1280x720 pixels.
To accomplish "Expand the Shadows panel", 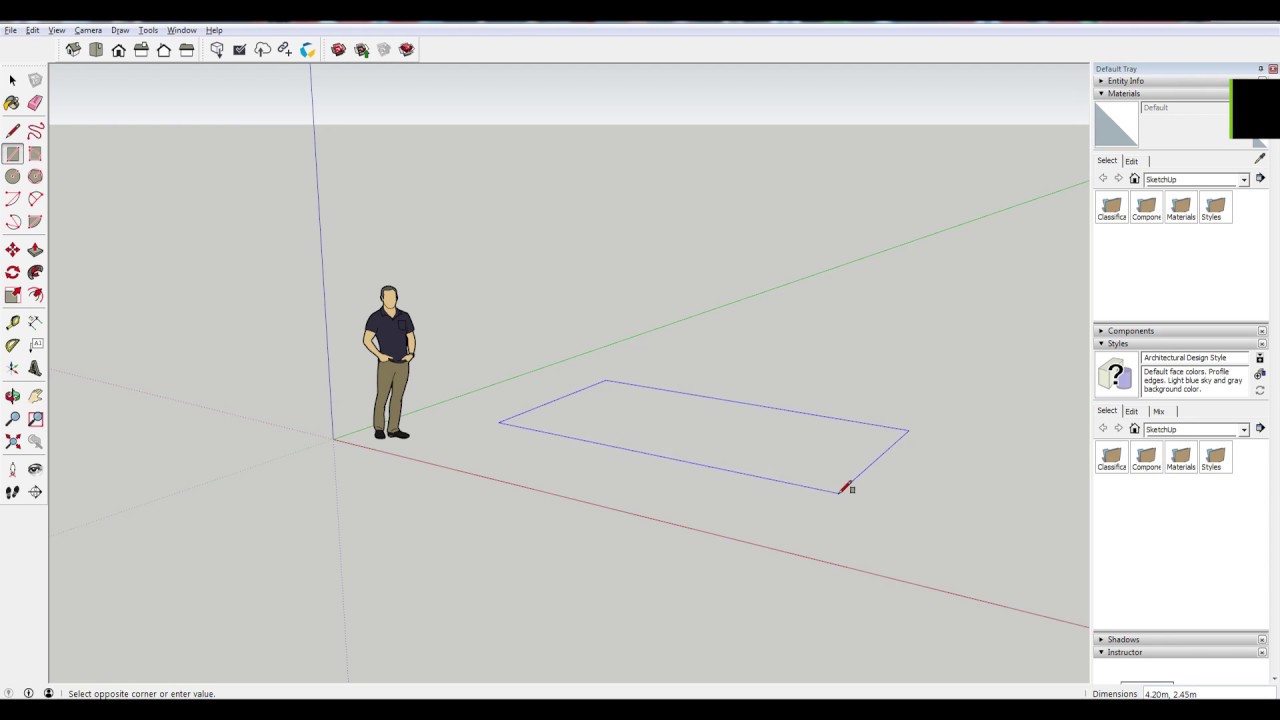I will 1123,639.
